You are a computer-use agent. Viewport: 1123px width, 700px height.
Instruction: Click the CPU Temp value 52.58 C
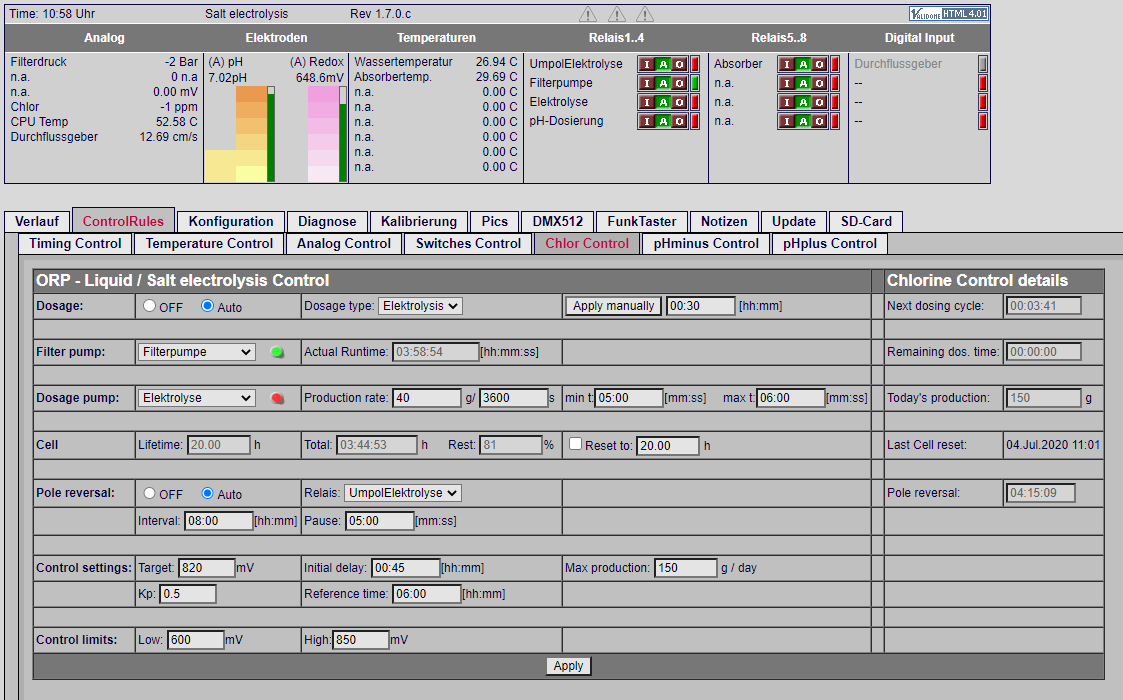(176, 122)
